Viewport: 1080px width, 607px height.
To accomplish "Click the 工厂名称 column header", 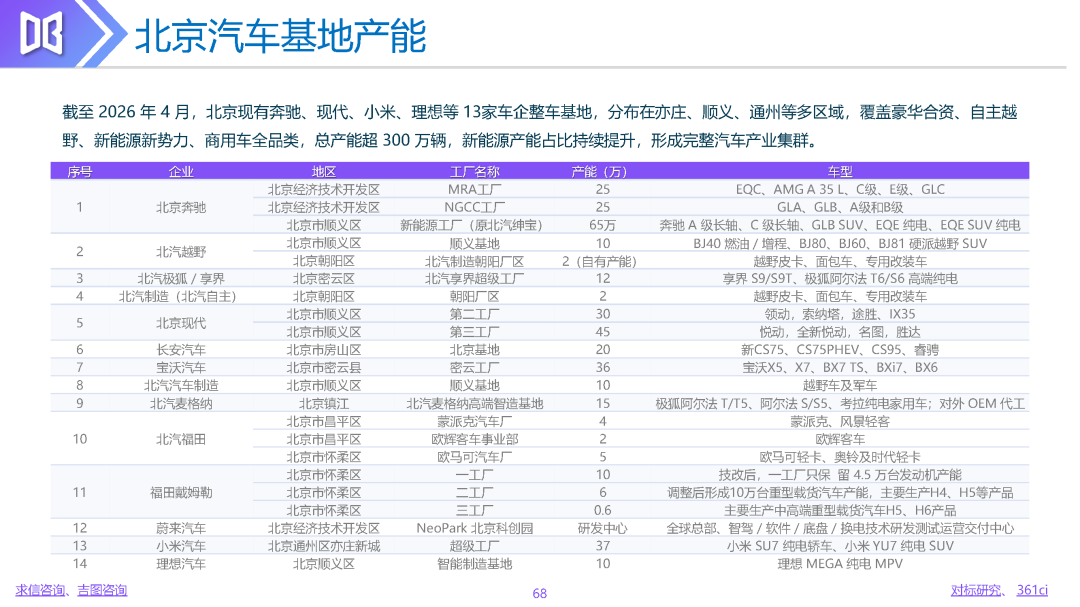I will (475, 172).
